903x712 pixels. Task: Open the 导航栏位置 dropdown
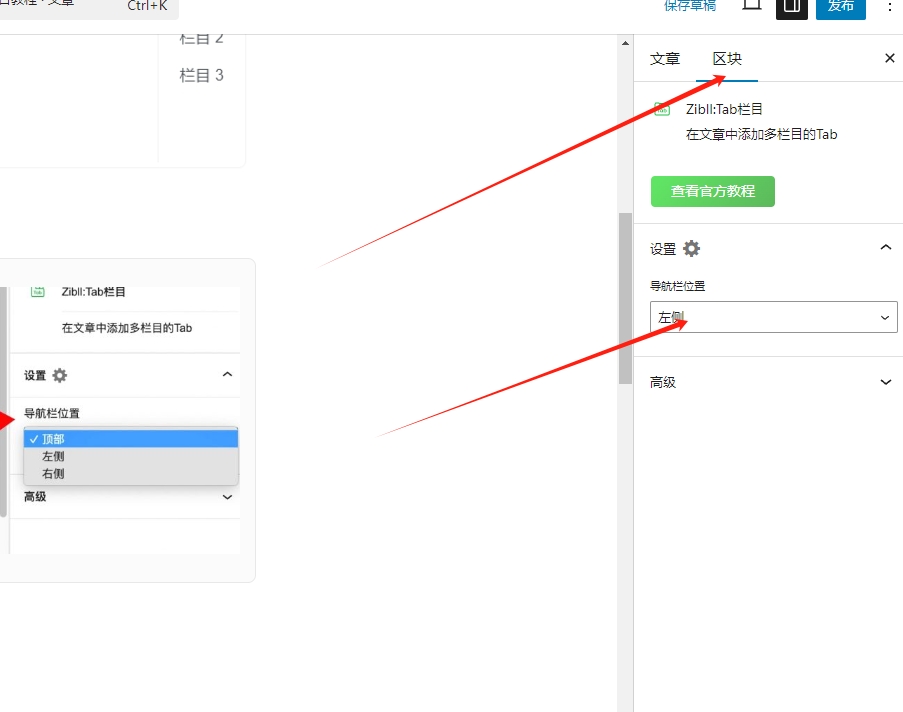pos(773,317)
